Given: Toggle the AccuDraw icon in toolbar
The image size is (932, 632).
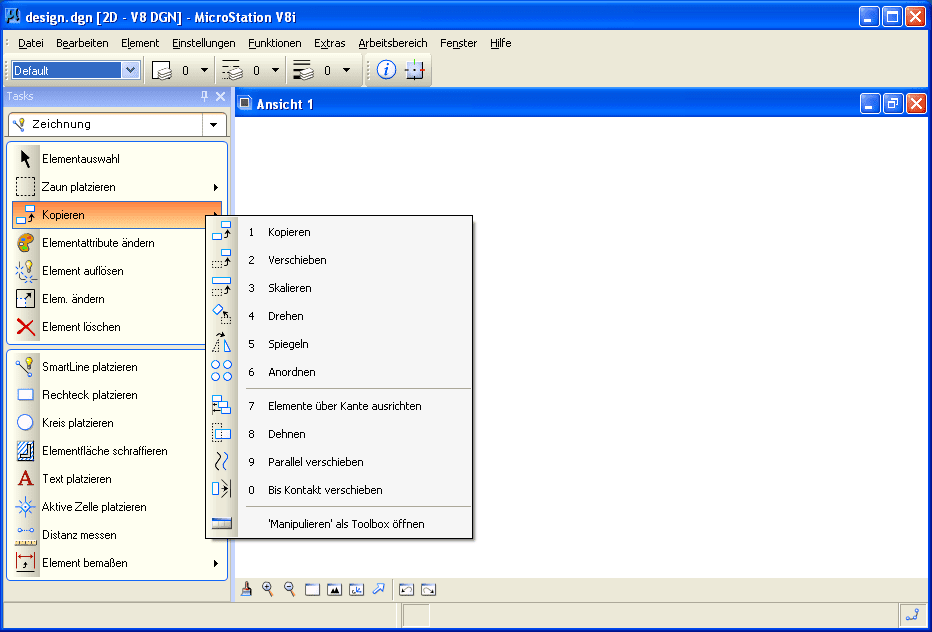Looking at the screenshot, I should coord(414,70).
